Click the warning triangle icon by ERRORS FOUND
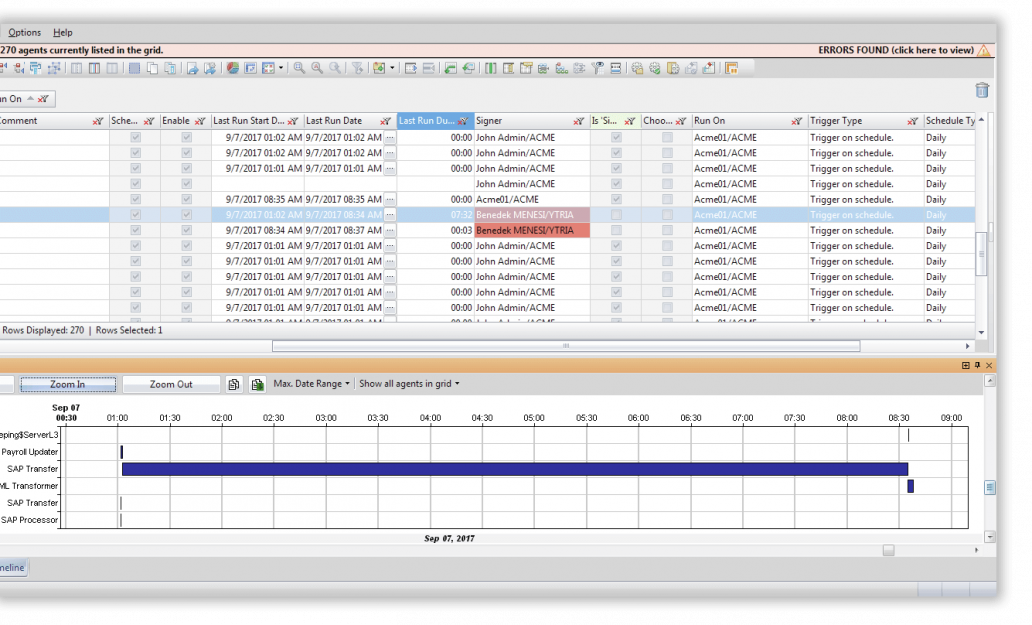Screen dimensions: 1032x625 click(983, 50)
